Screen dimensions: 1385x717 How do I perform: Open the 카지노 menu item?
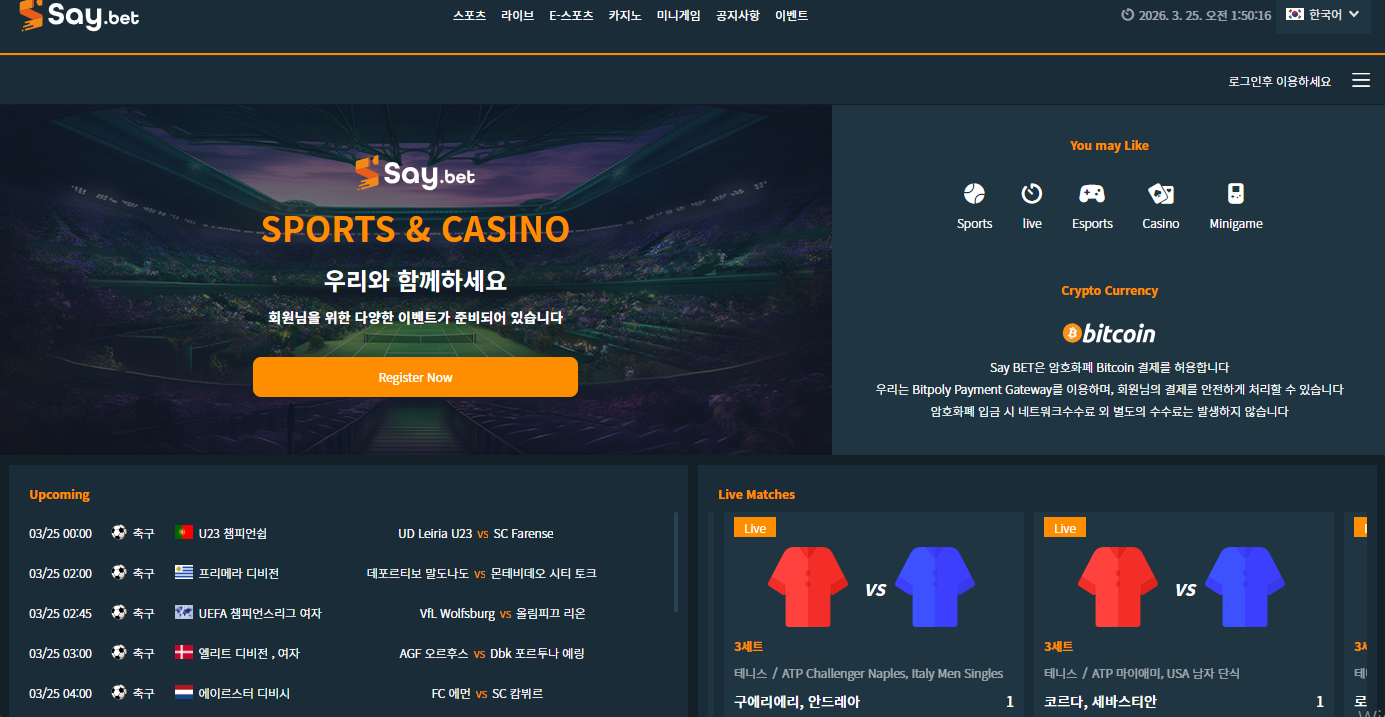625,16
